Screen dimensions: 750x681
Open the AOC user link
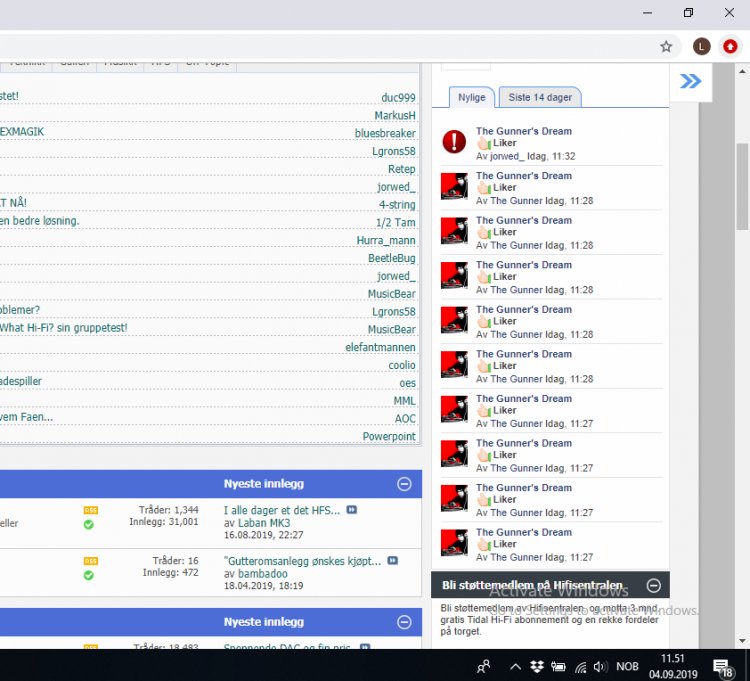click(x=405, y=418)
